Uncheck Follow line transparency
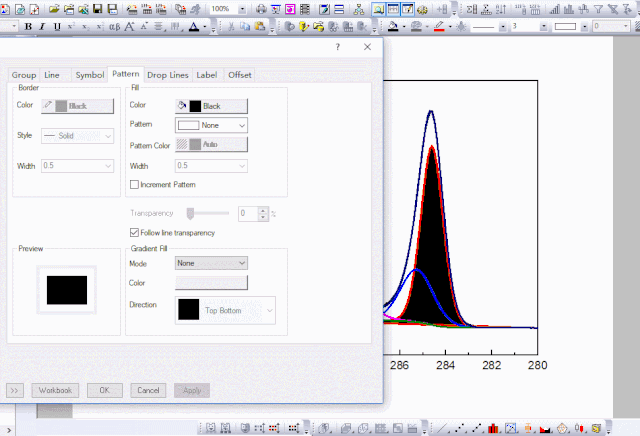 [x=135, y=233]
